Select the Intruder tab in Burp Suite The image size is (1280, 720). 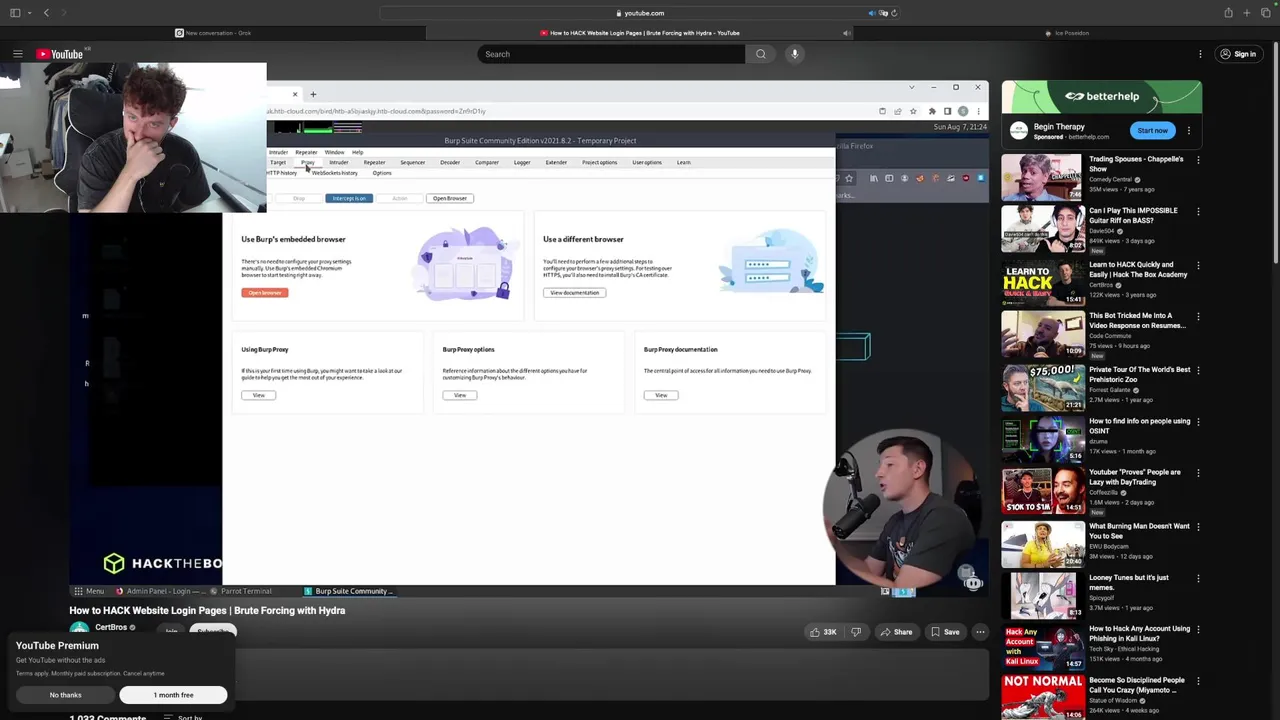tap(339, 162)
